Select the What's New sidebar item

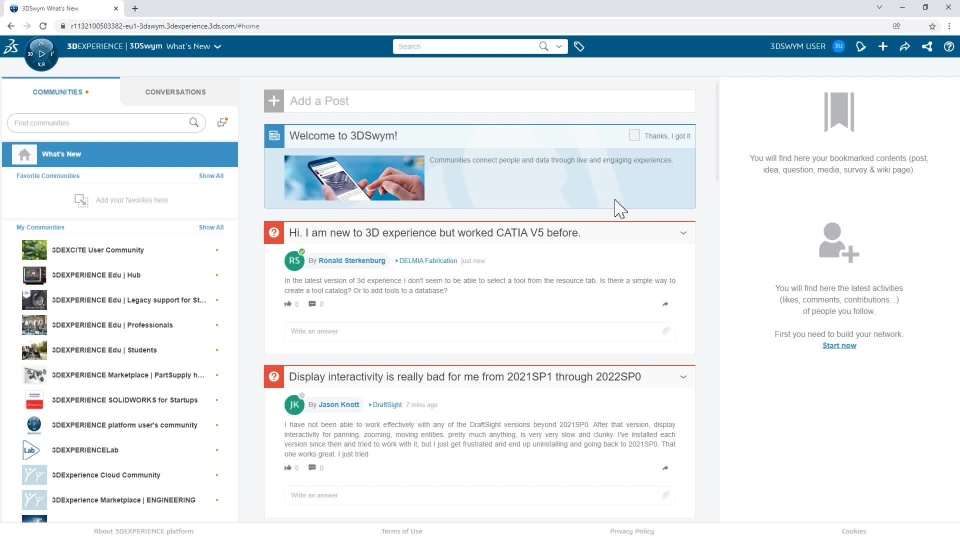120,154
